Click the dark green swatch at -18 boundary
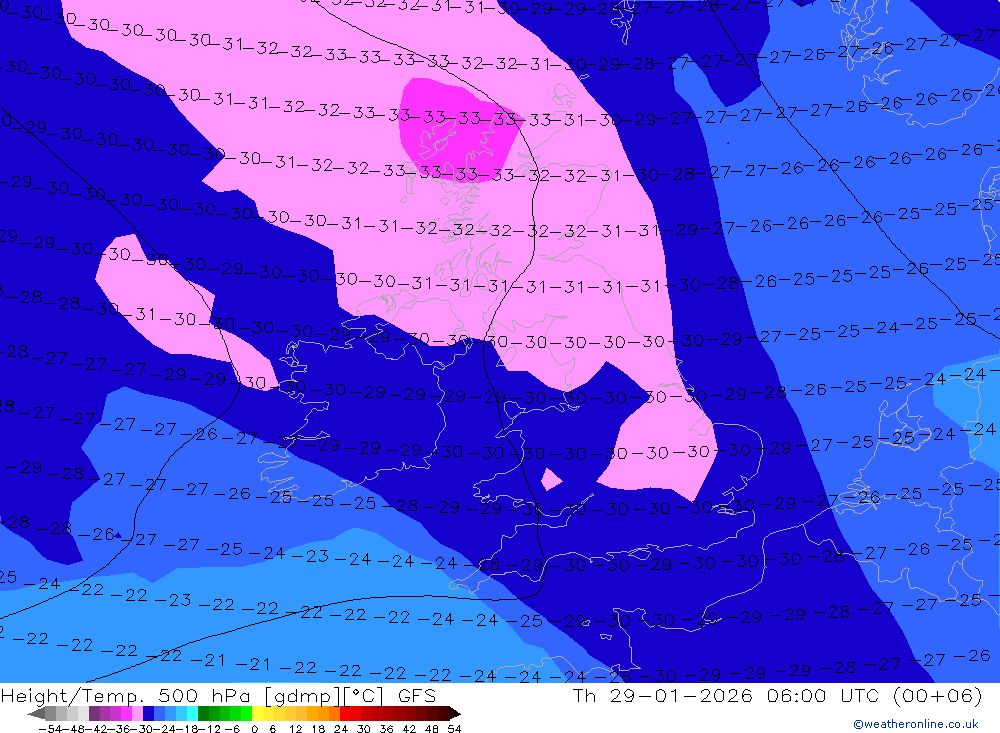This screenshot has width=1000, height=733. pos(203,713)
